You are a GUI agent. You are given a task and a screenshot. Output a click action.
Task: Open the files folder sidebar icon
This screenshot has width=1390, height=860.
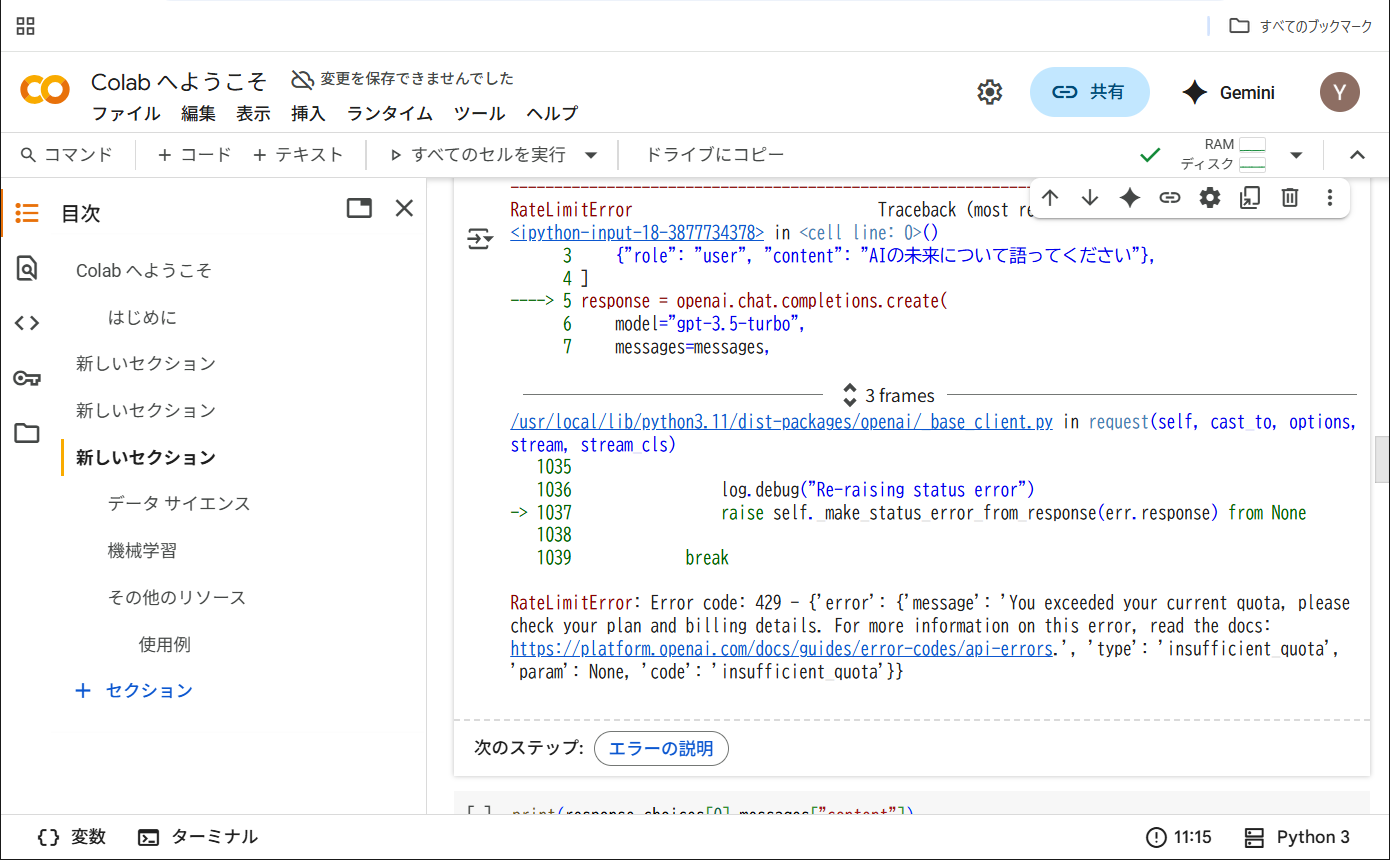pos(27,433)
